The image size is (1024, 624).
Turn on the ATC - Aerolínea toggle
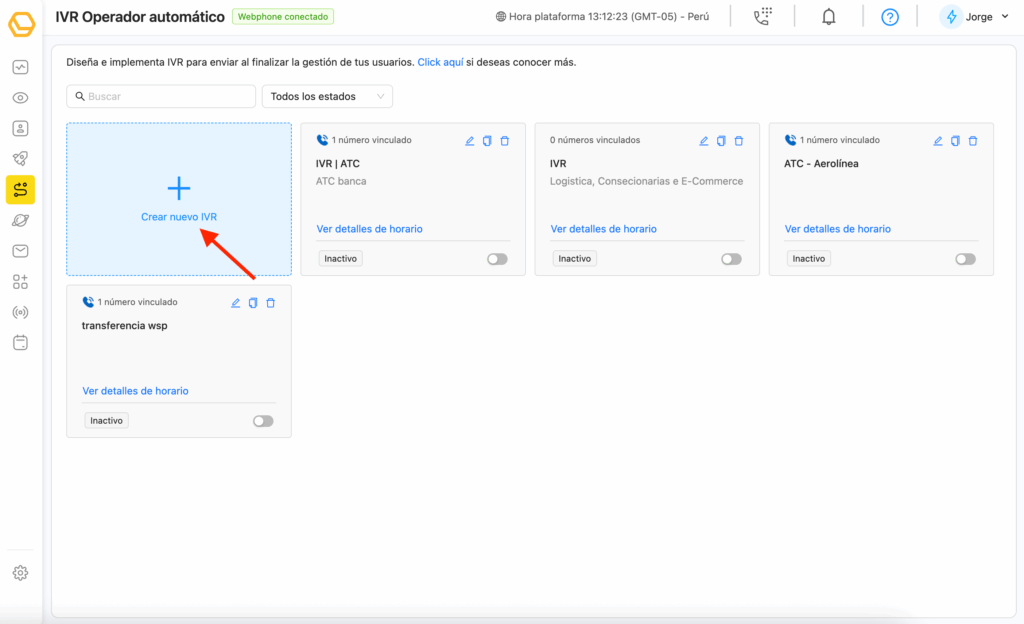965,259
